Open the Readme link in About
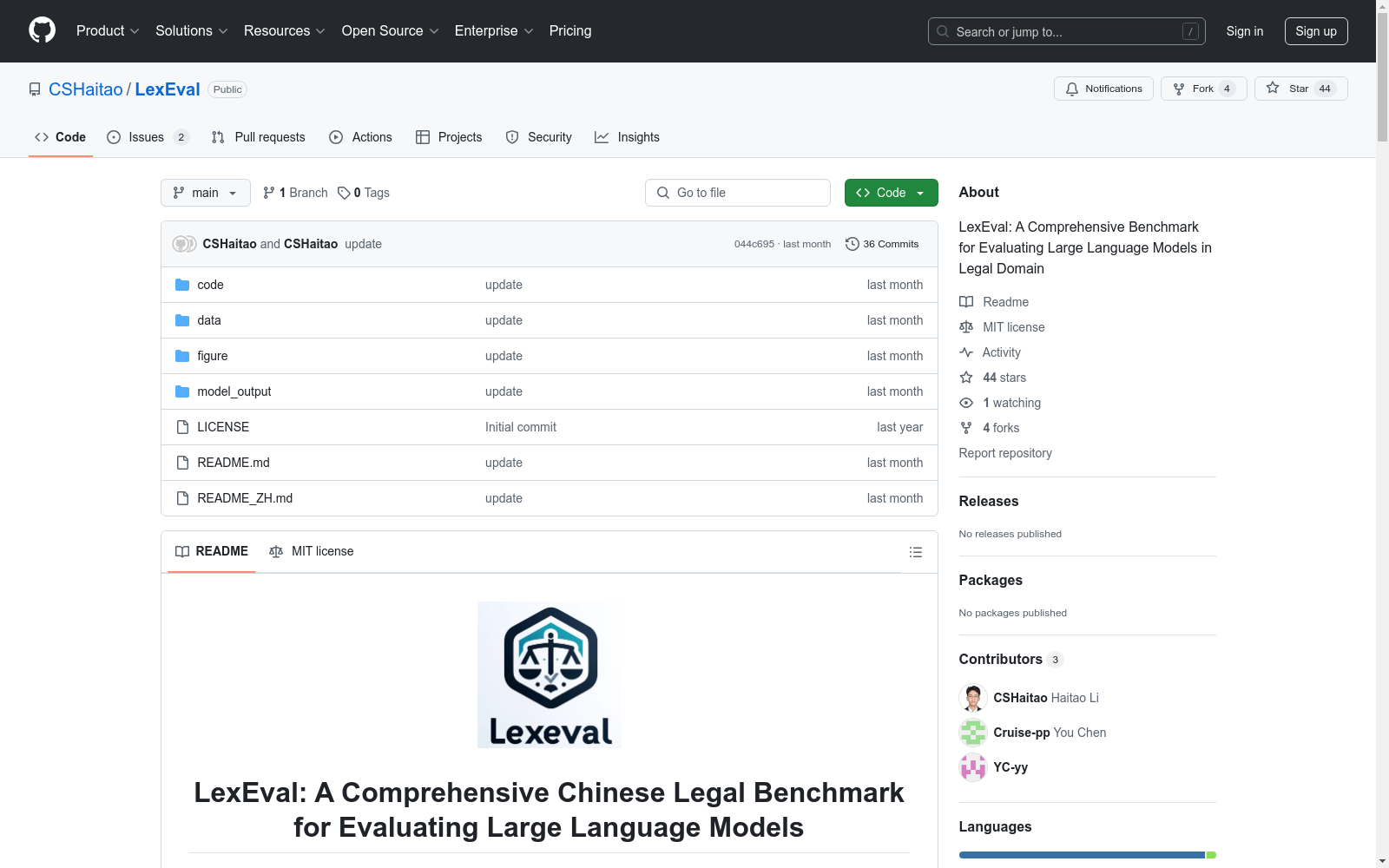This screenshot has height=868, width=1389. [994, 302]
